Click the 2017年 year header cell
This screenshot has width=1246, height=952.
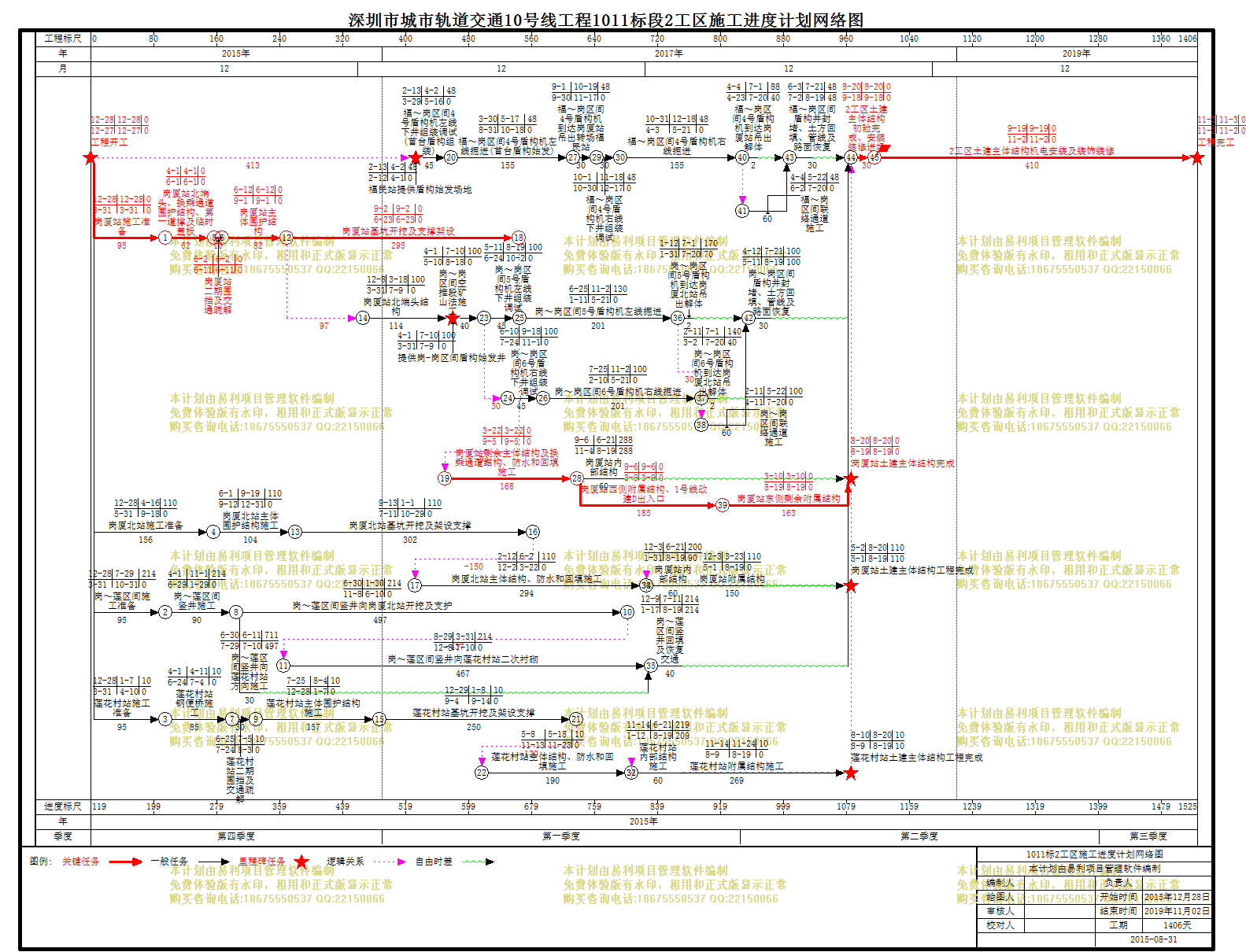(669, 54)
